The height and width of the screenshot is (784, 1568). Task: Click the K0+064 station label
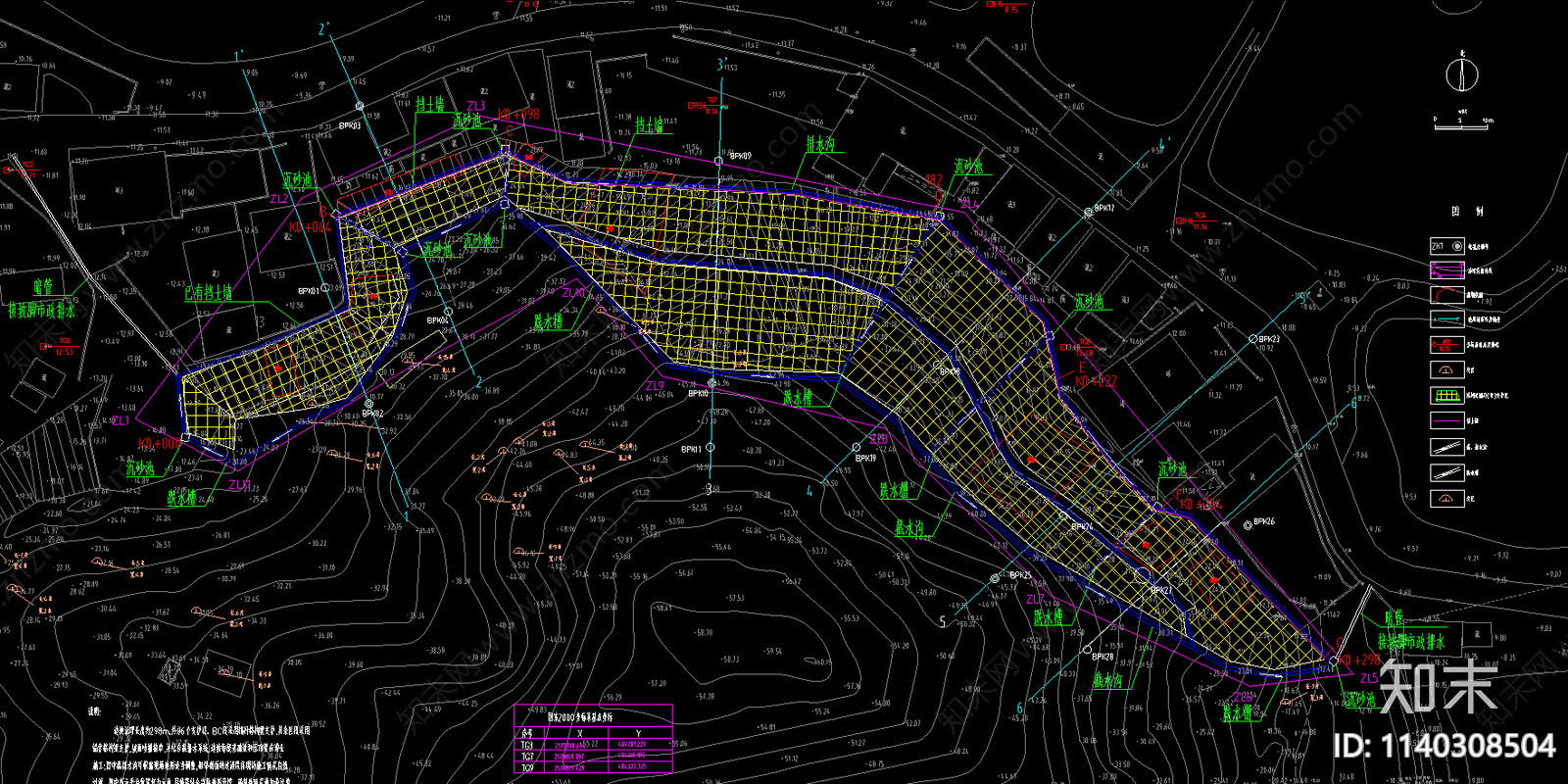310,226
